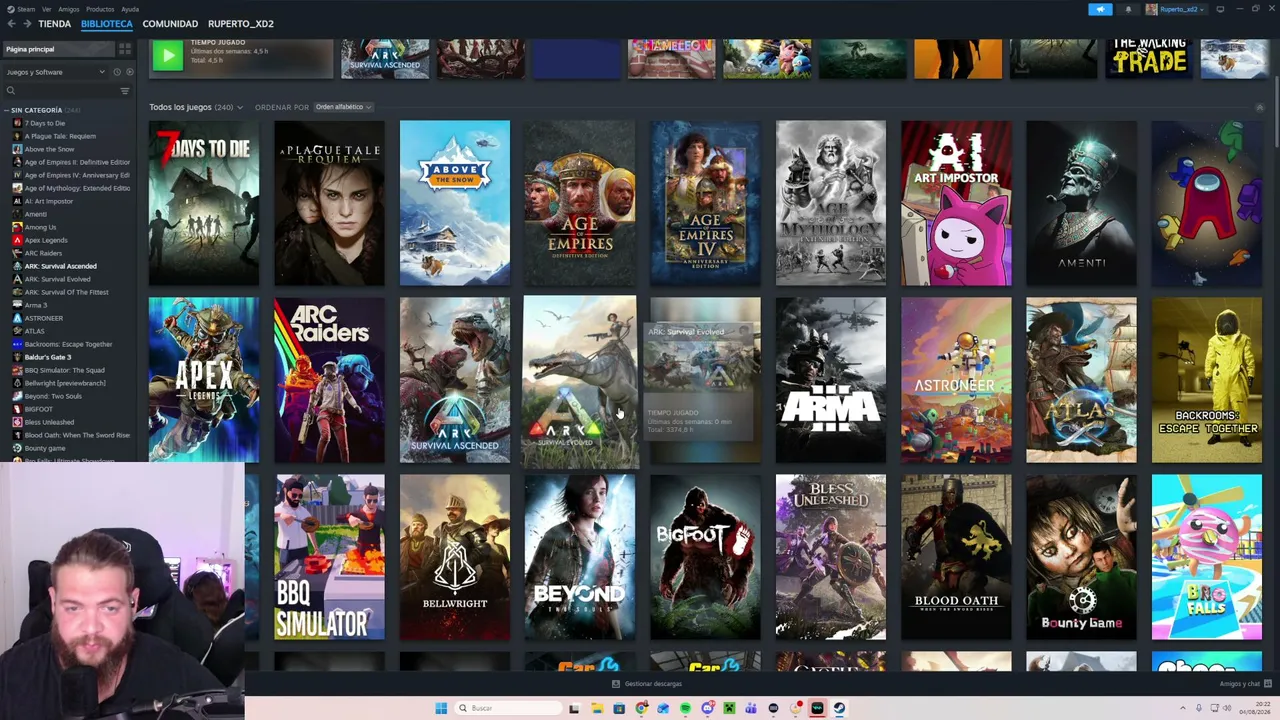Open Chrome from the taskbar
Image resolution: width=1280 pixels, height=720 pixels.
click(x=641, y=708)
